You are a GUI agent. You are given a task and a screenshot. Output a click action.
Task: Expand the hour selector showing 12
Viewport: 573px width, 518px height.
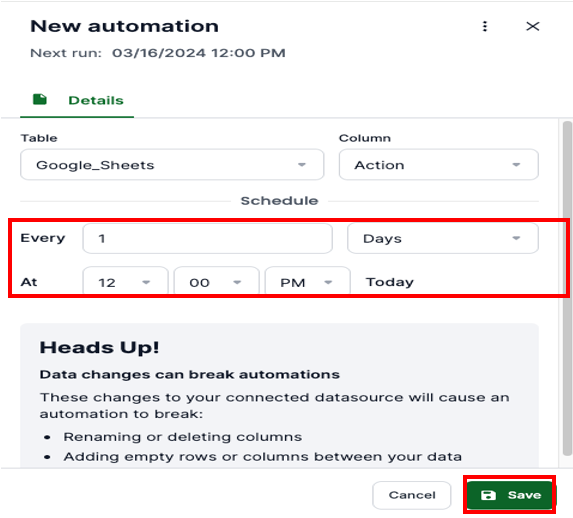coord(125,282)
